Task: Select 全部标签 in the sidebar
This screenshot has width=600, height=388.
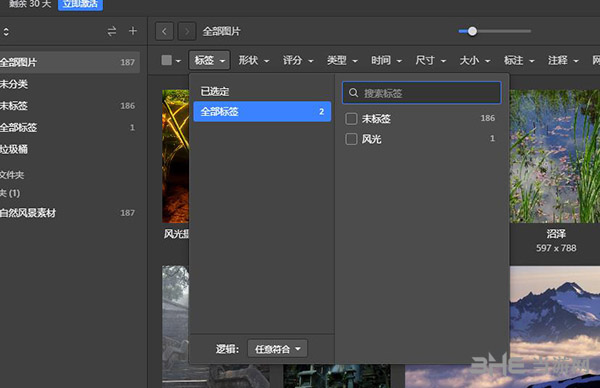Action: pos(69,127)
